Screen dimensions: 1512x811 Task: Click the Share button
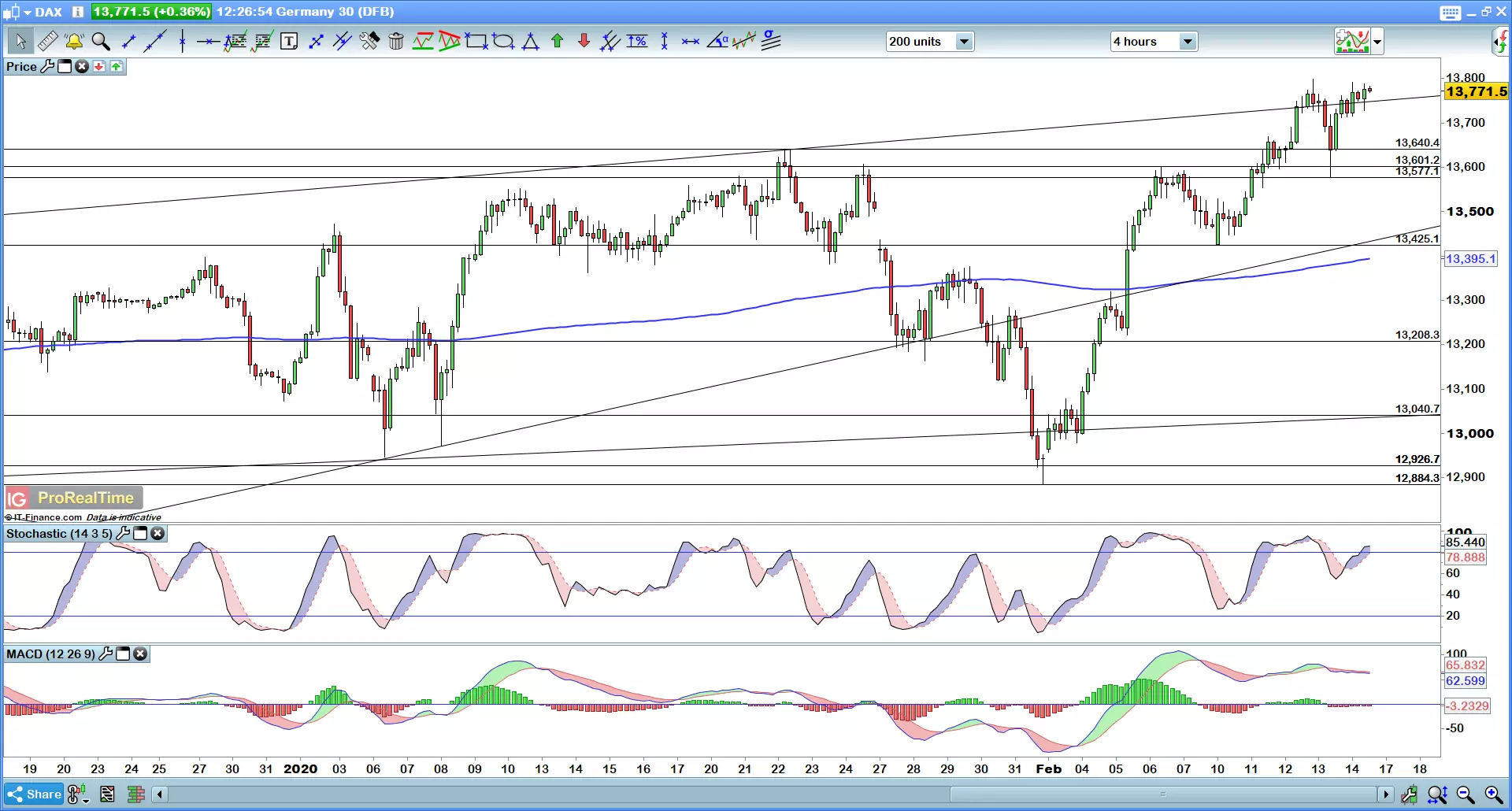coord(34,794)
